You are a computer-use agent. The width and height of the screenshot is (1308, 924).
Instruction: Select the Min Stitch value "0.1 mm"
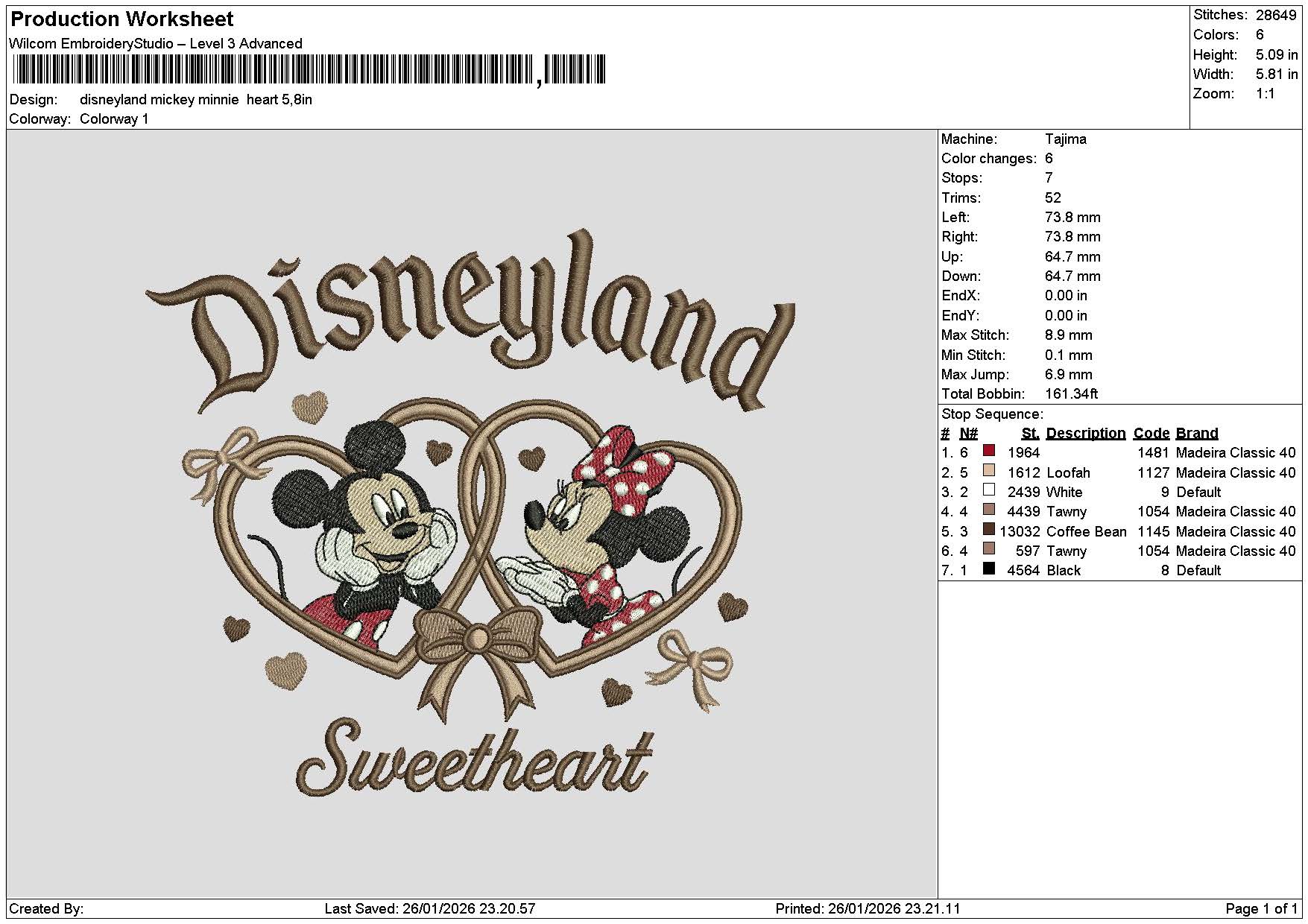click(1069, 355)
